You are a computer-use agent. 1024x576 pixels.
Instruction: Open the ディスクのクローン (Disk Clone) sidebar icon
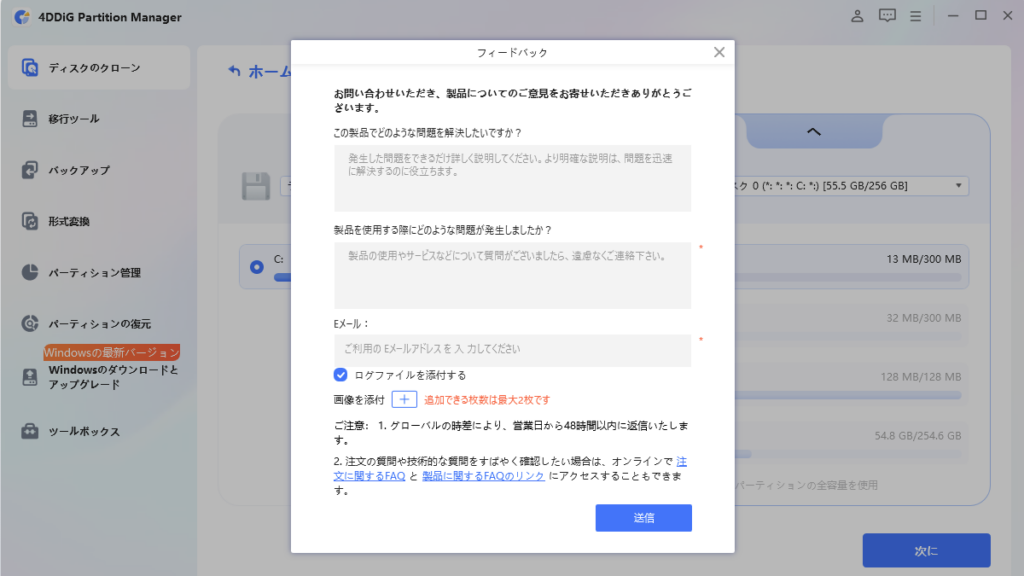point(32,68)
